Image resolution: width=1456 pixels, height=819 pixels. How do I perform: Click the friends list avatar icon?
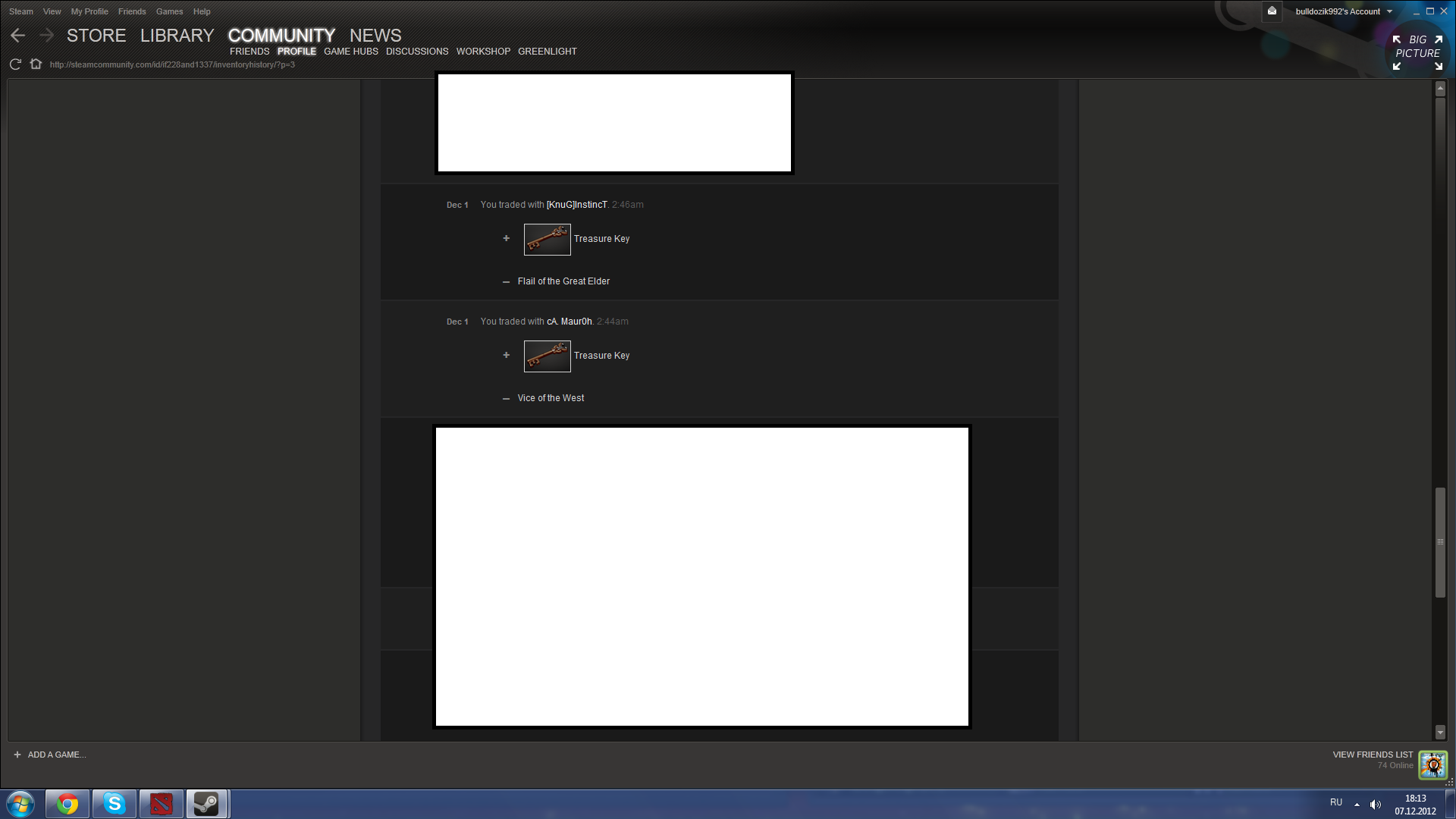click(1432, 764)
